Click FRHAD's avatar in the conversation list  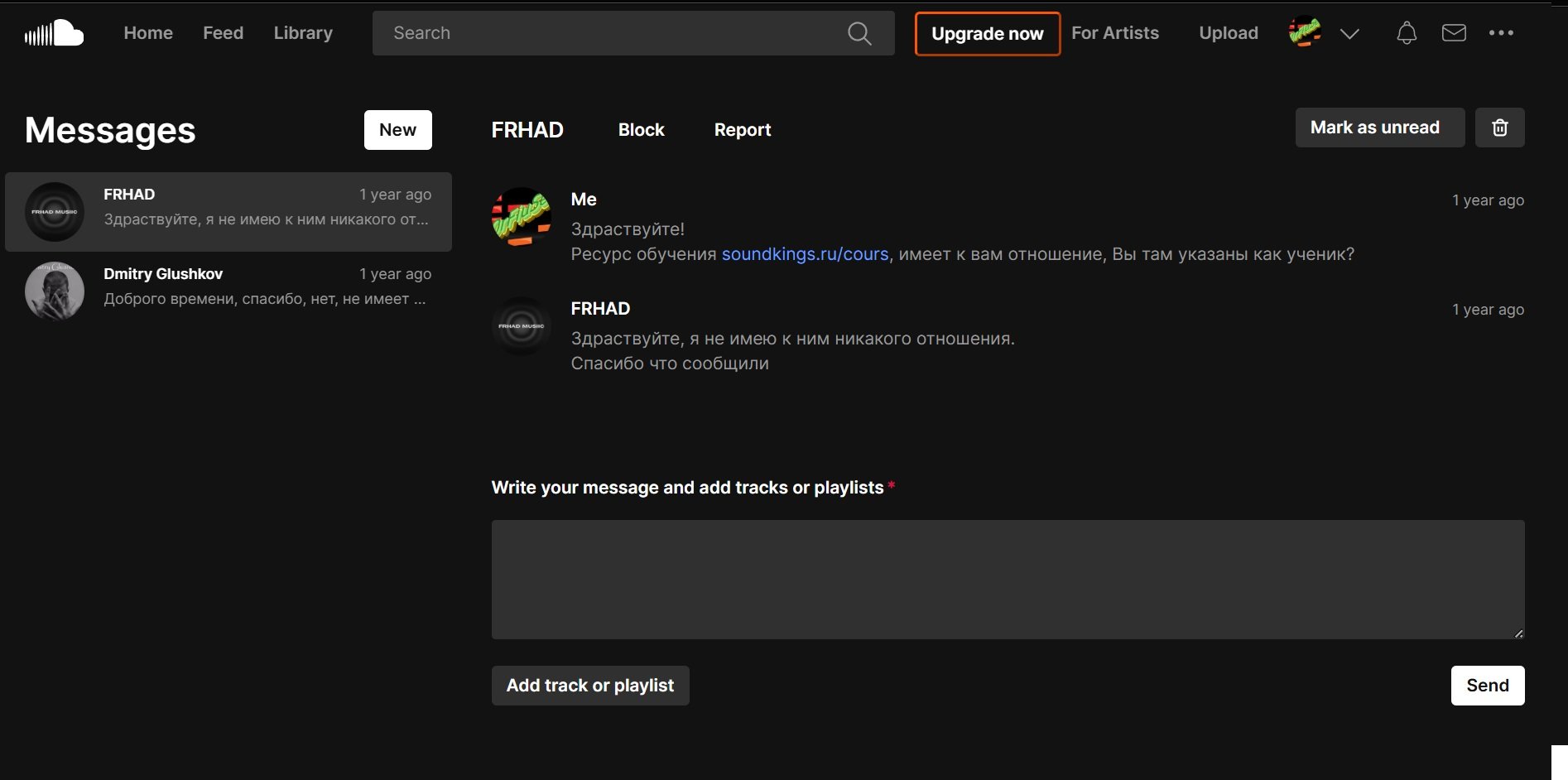tap(55, 212)
